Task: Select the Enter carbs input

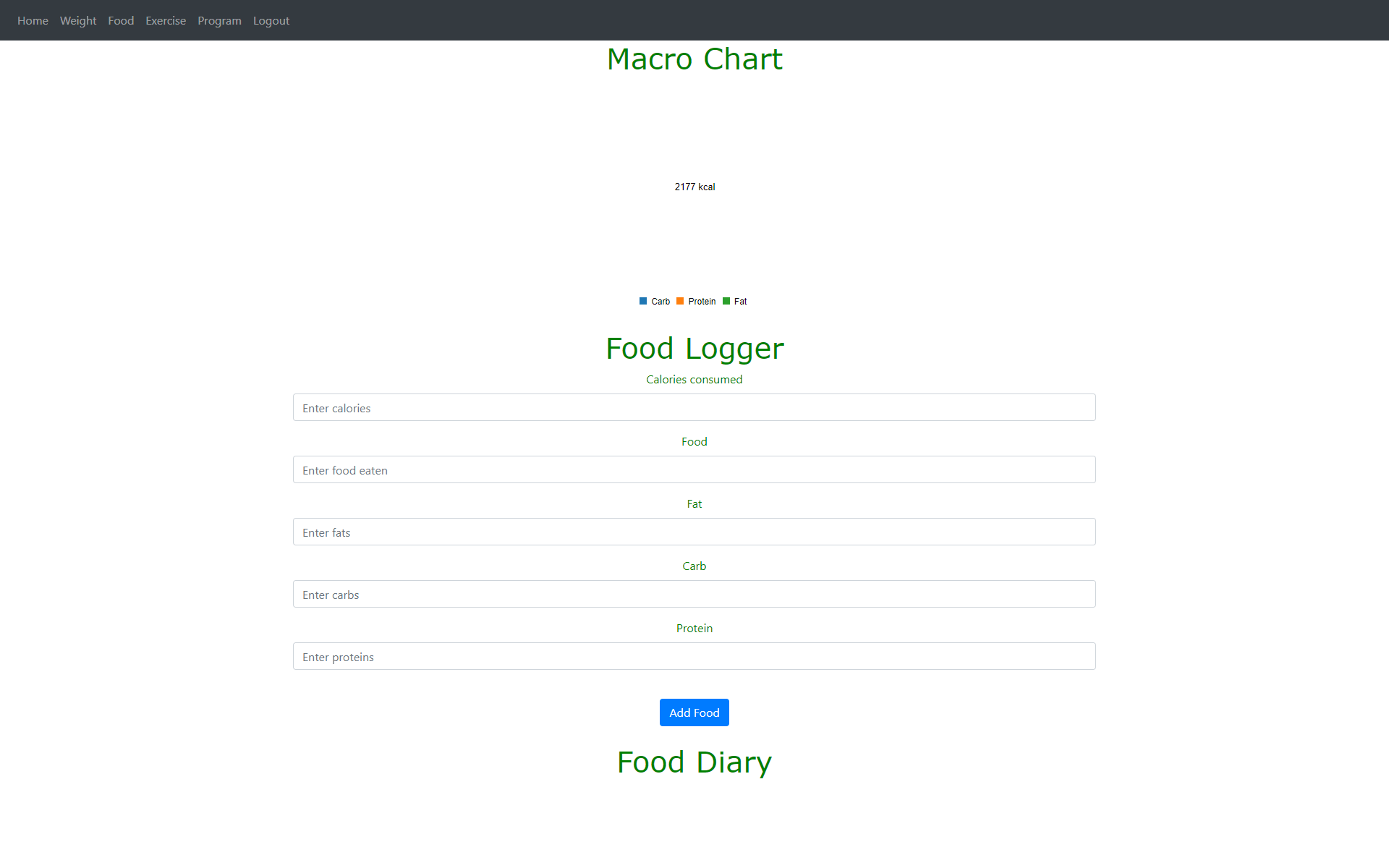Action: click(x=694, y=594)
